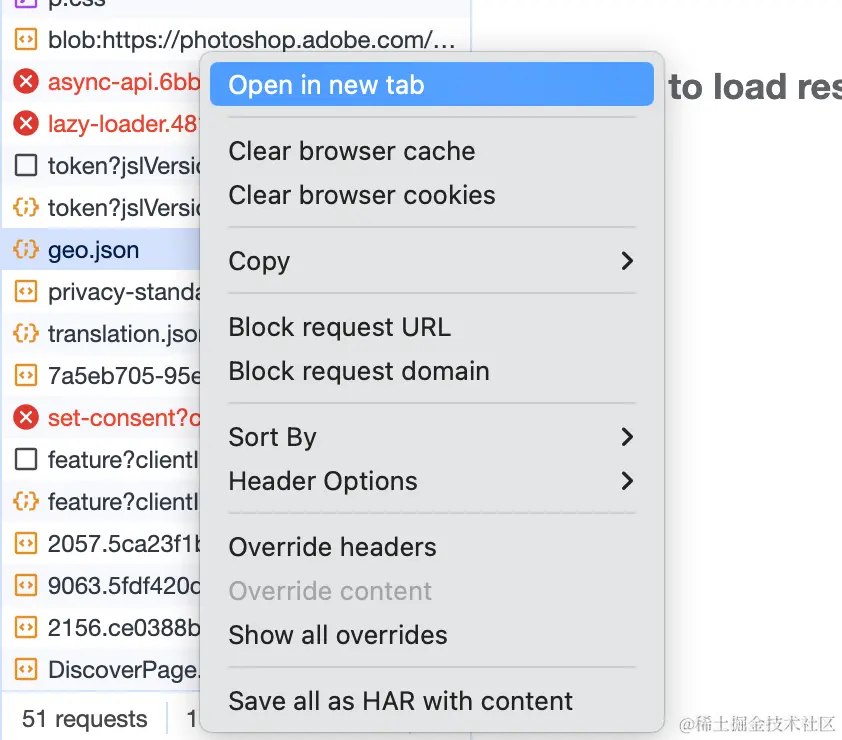Viewport: 842px width, 740px height.
Task: Click script icon beside privacy-standa
Action: coord(26,292)
